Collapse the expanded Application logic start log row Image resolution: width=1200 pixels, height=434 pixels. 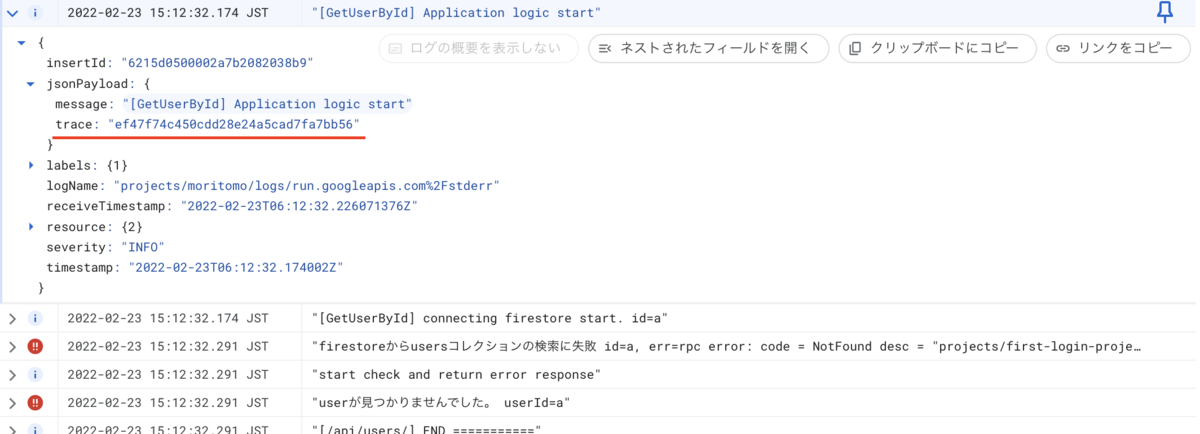[12, 13]
